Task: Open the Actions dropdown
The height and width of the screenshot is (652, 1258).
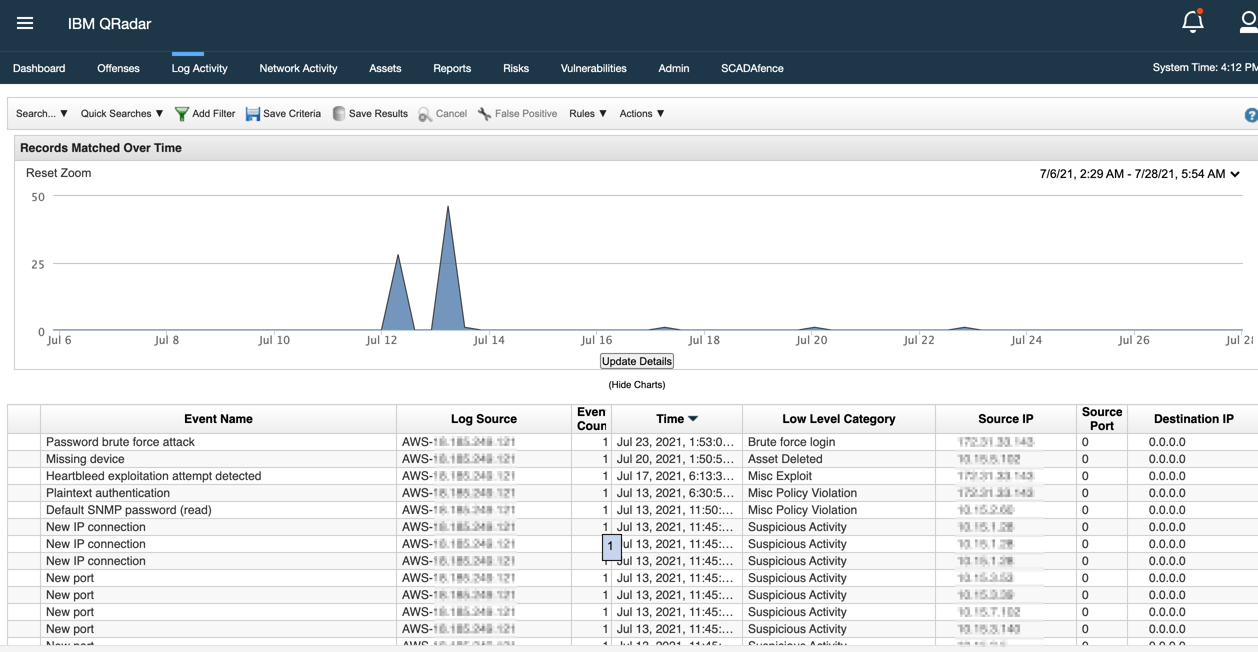Action: (x=641, y=113)
